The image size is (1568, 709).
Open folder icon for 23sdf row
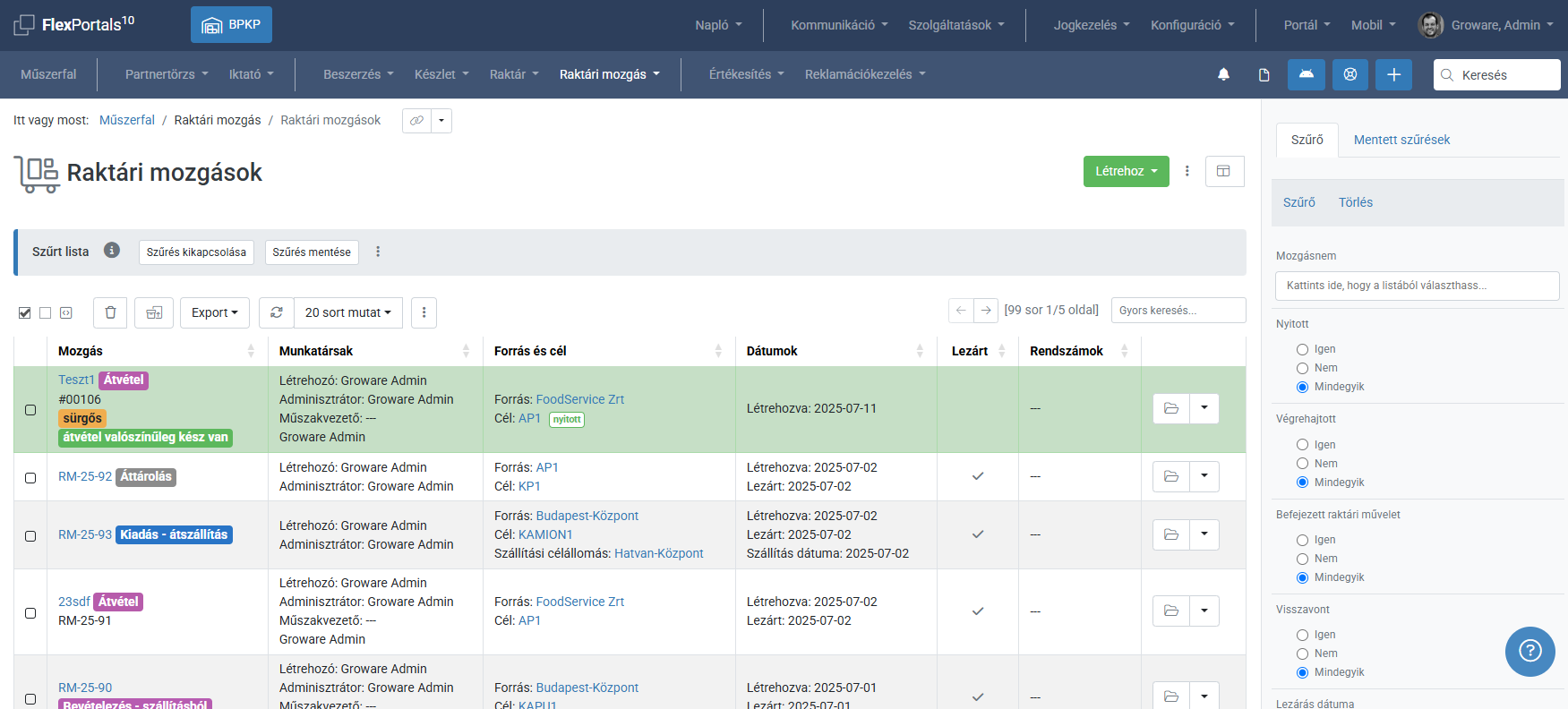point(1171,611)
